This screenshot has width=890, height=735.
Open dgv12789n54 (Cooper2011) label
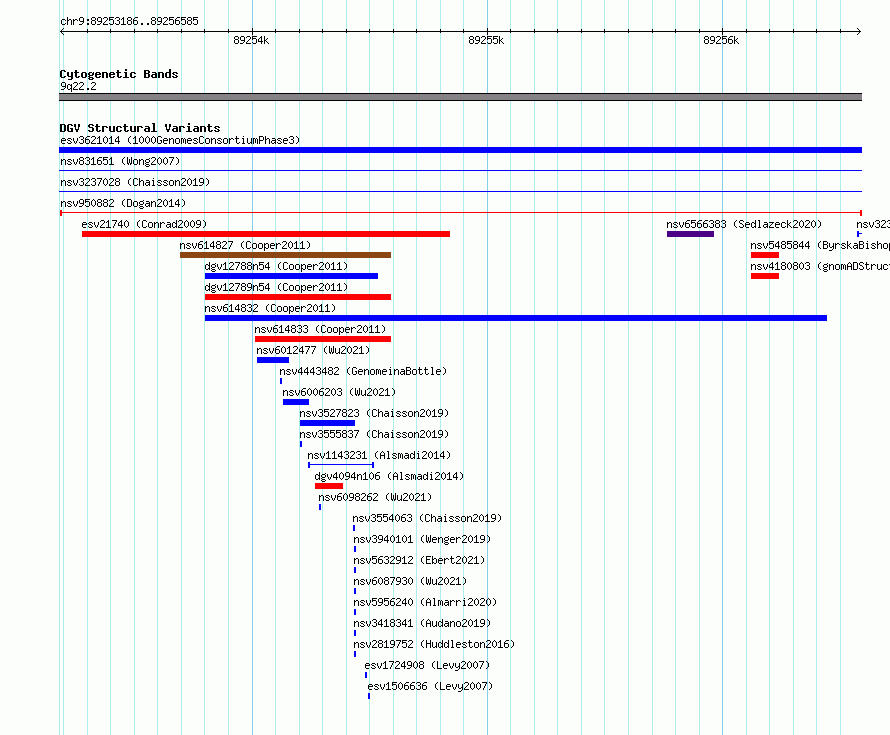276,287
